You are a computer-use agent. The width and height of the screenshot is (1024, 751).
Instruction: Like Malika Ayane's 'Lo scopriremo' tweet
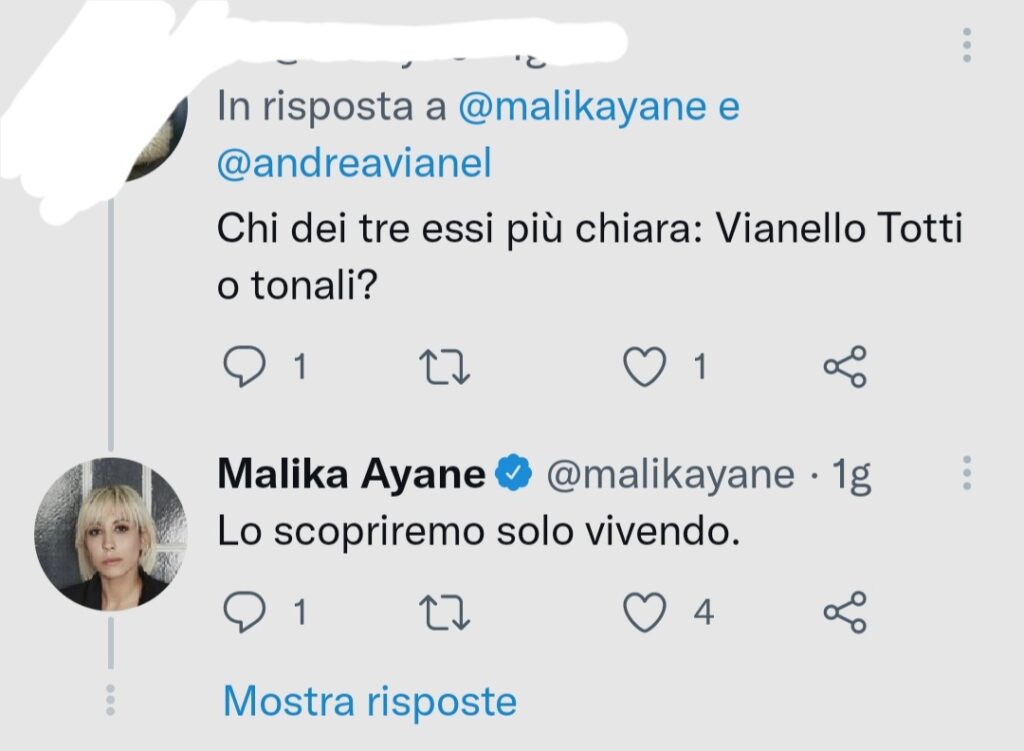point(645,612)
